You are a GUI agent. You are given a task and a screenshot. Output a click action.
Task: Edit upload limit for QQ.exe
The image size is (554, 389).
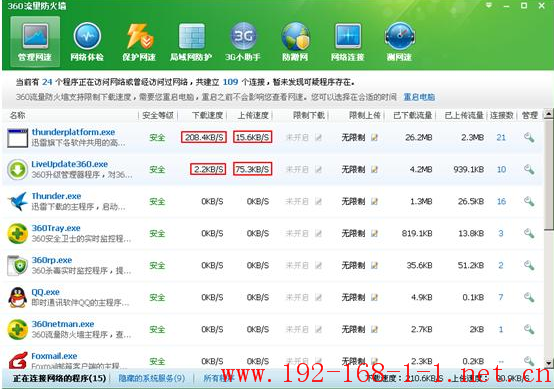click(x=374, y=297)
